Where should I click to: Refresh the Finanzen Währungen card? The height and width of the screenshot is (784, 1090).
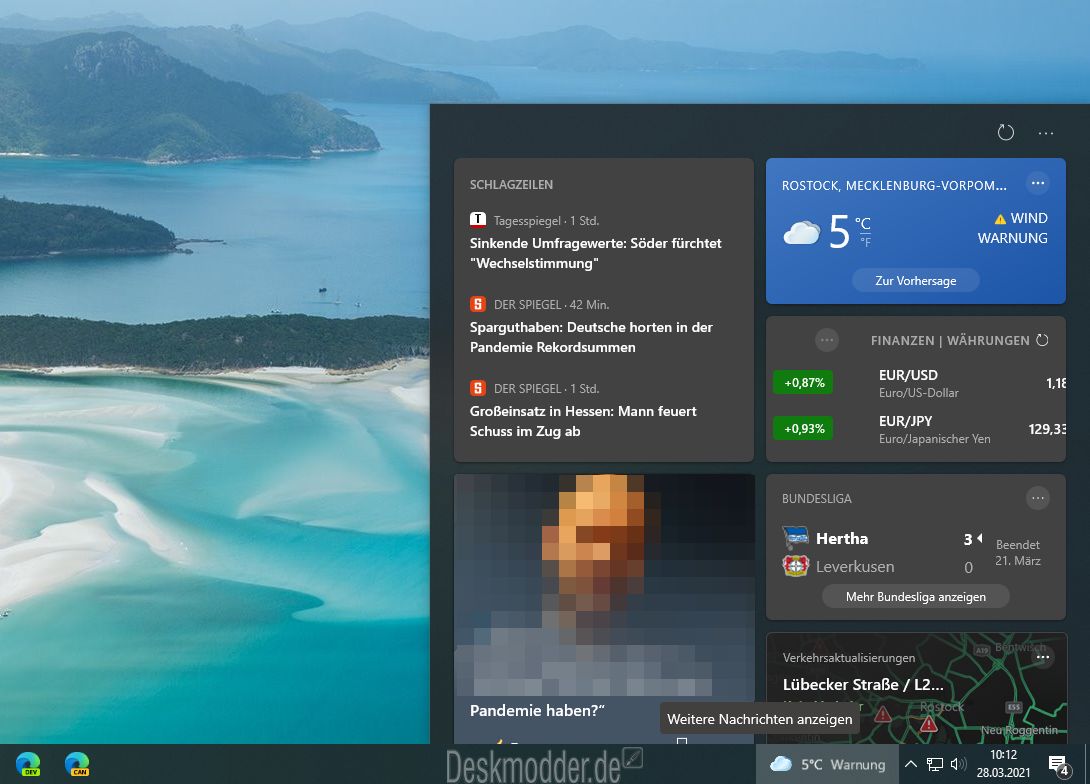pyautogui.click(x=1042, y=340)
